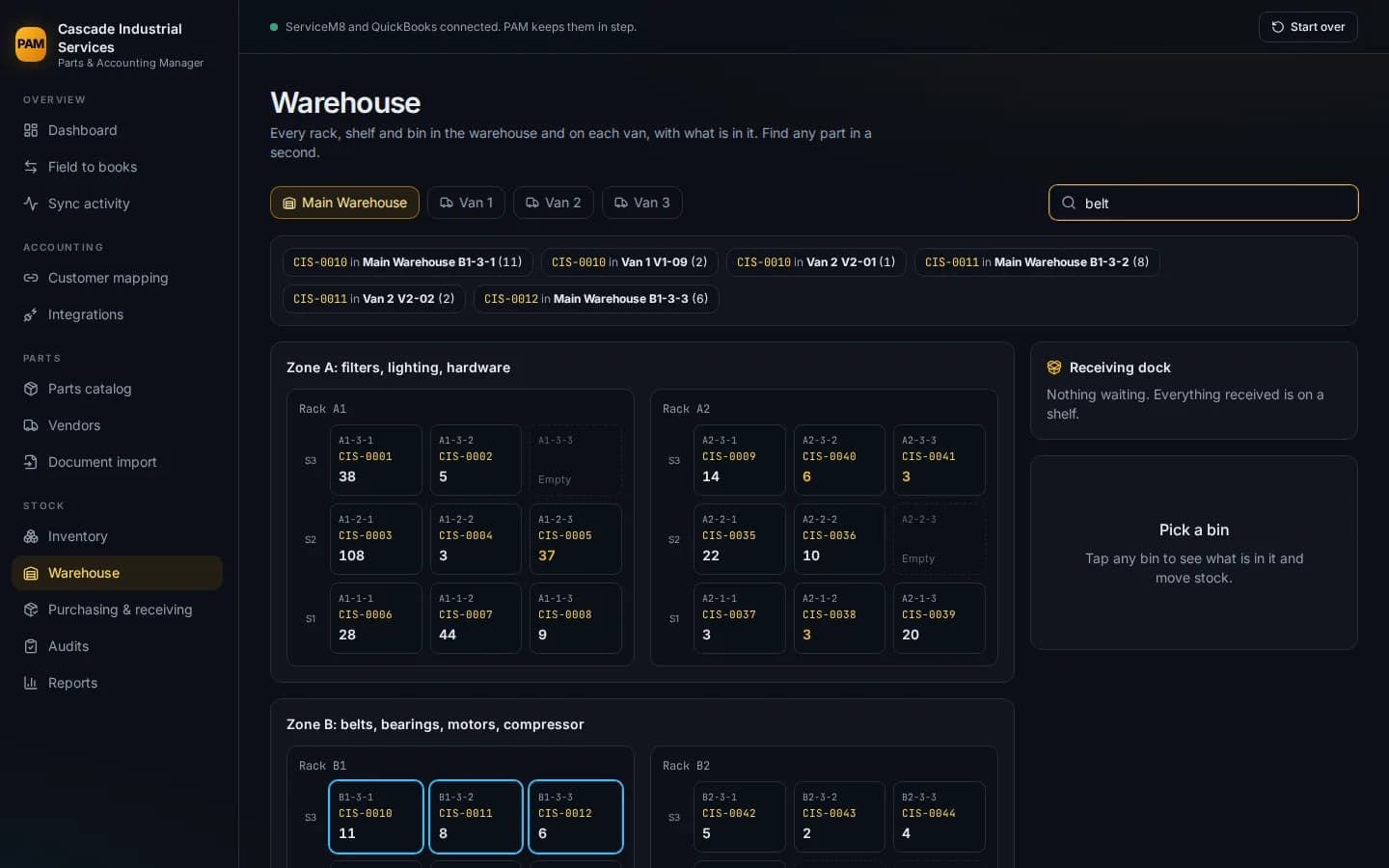The width and height of the screenshot is (1389, 868).
Task: Click the Receiving dock box icon
Action: [1054, 367]
